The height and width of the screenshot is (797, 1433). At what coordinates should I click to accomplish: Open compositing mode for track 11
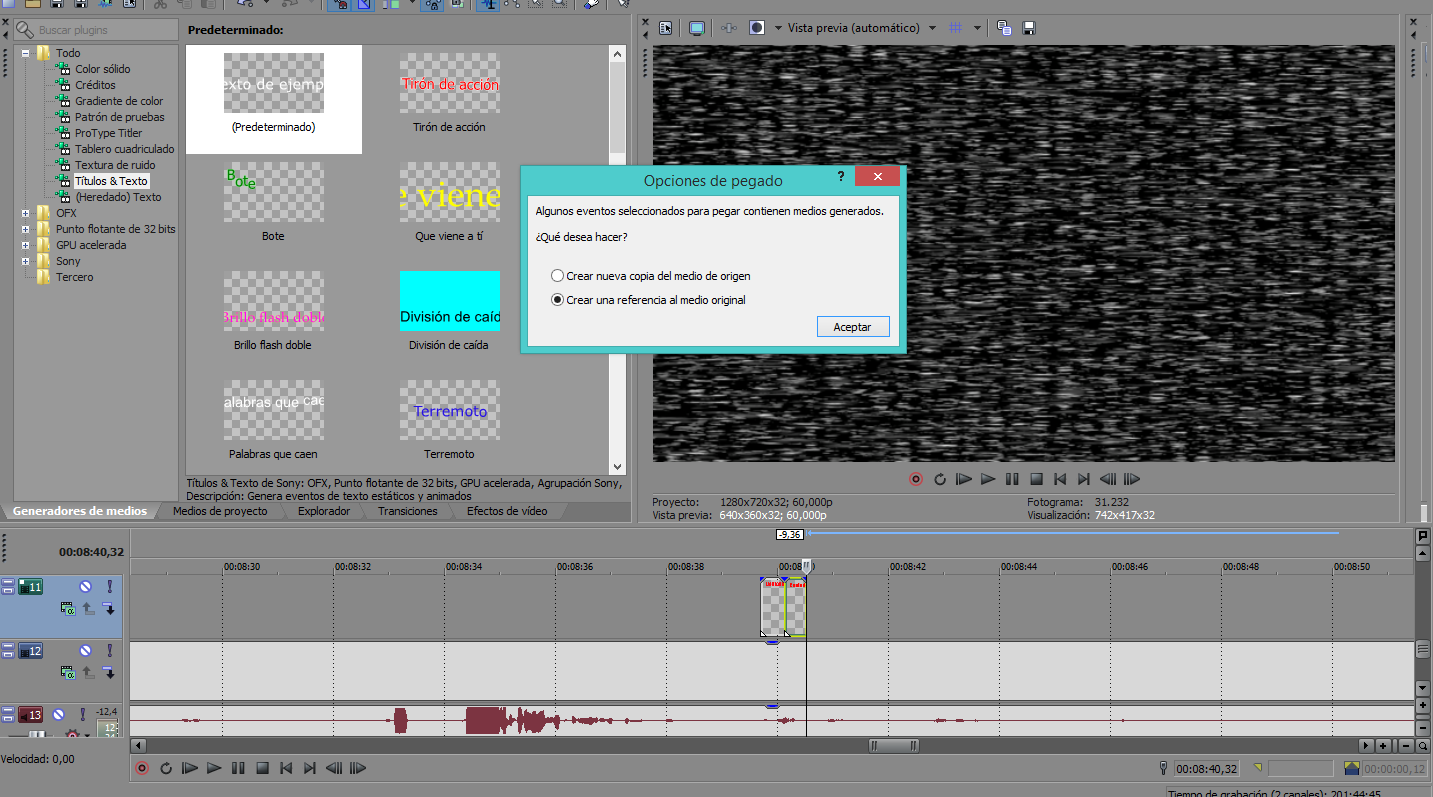click(x=67, y=608)
